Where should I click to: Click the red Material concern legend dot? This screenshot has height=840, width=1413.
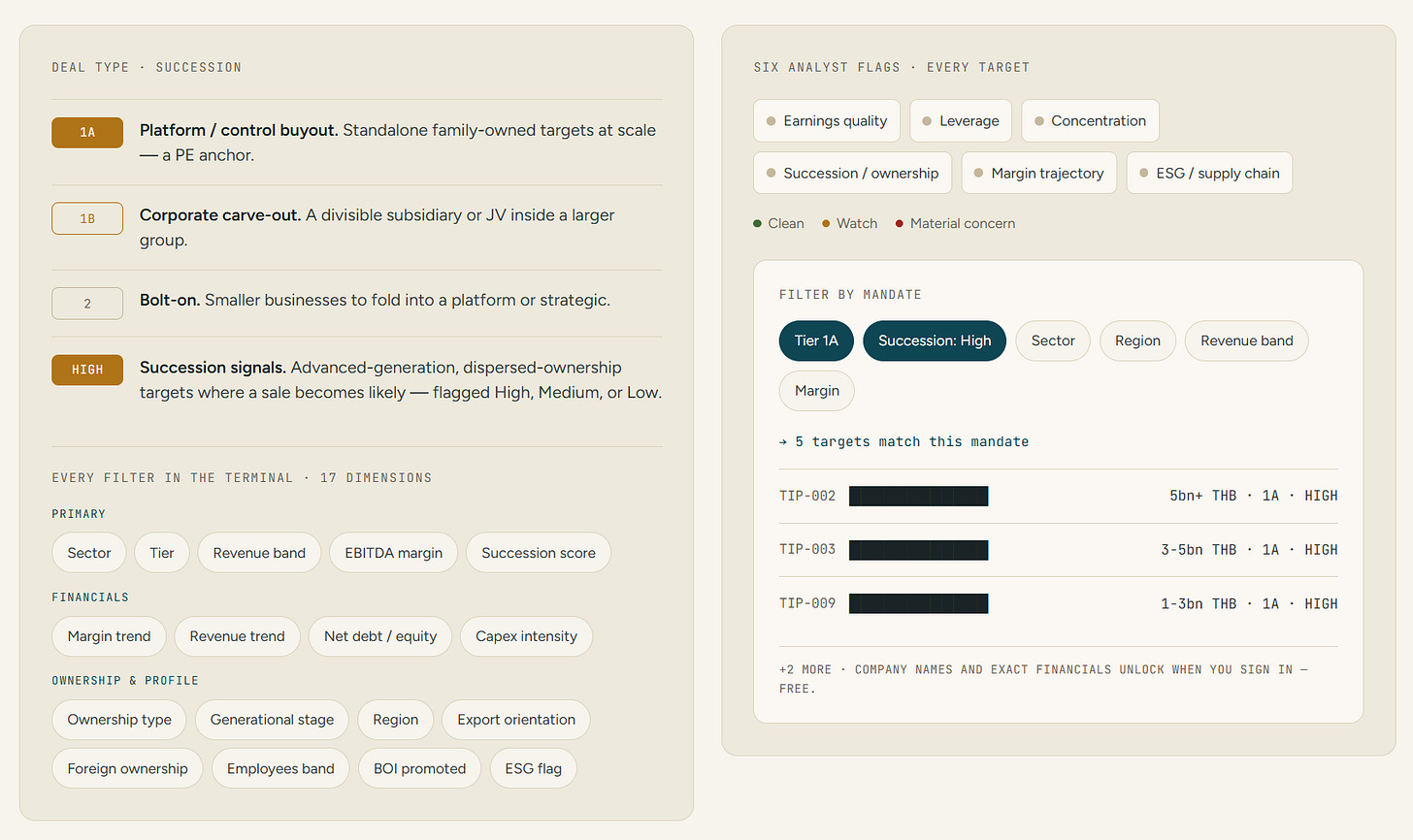[x=900, y=223]
